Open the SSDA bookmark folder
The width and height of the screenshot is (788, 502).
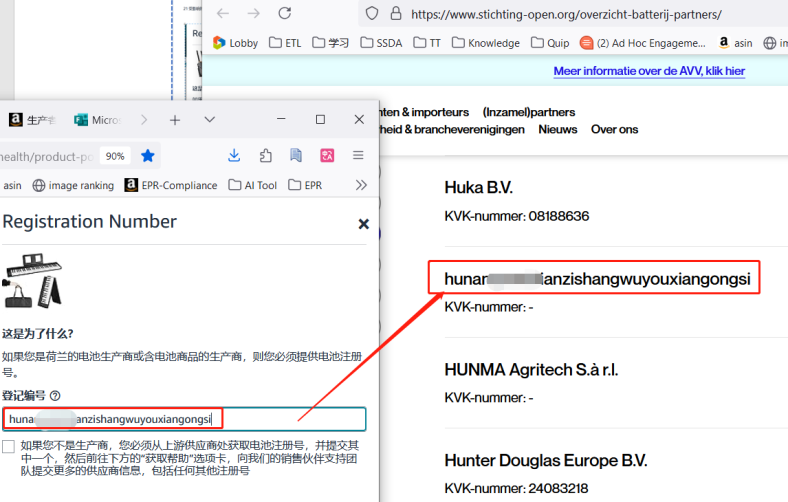tap(381, 43)
